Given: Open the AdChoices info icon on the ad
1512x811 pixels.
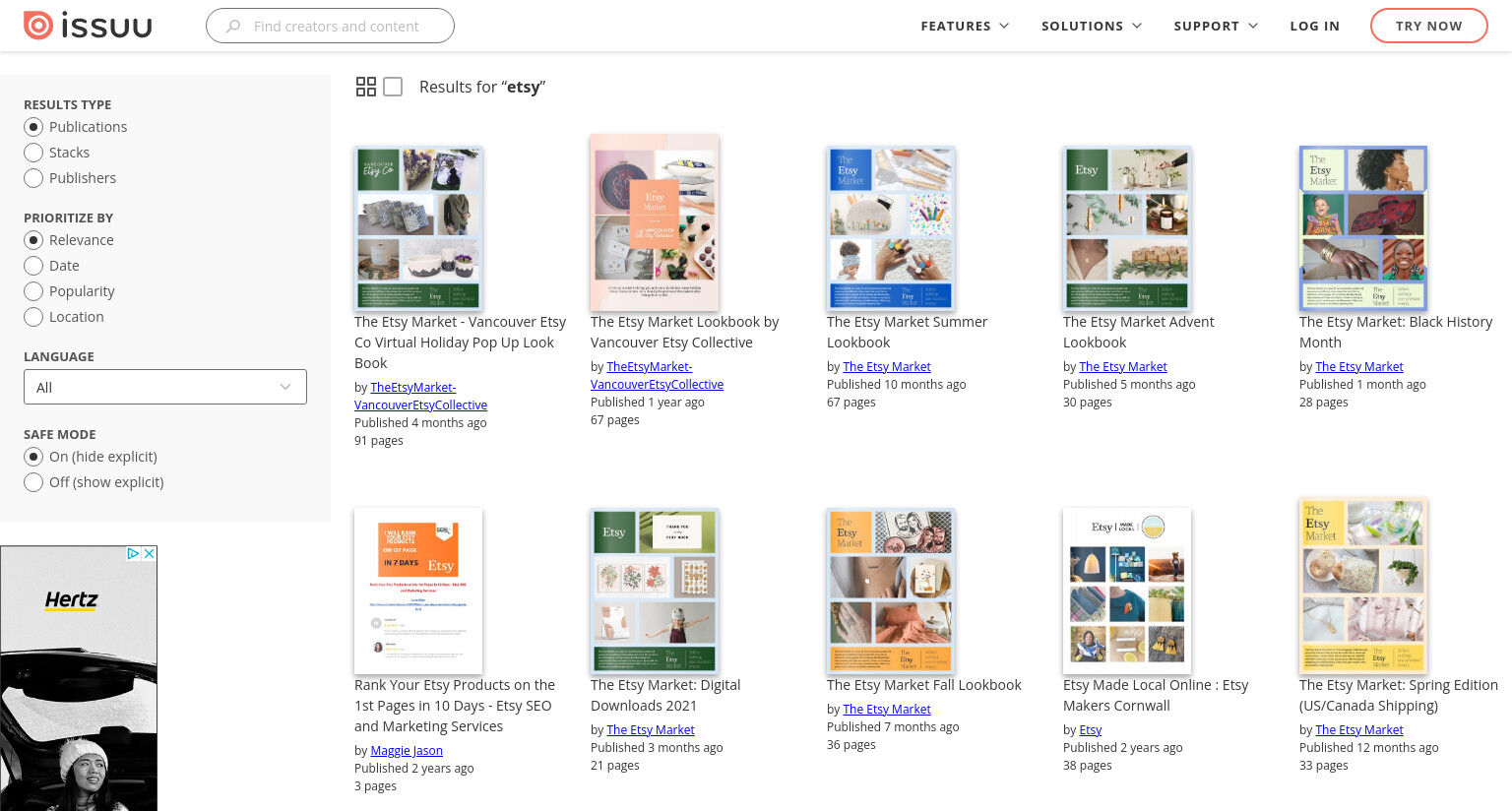Looking at the screenshot, I should 134,554.
